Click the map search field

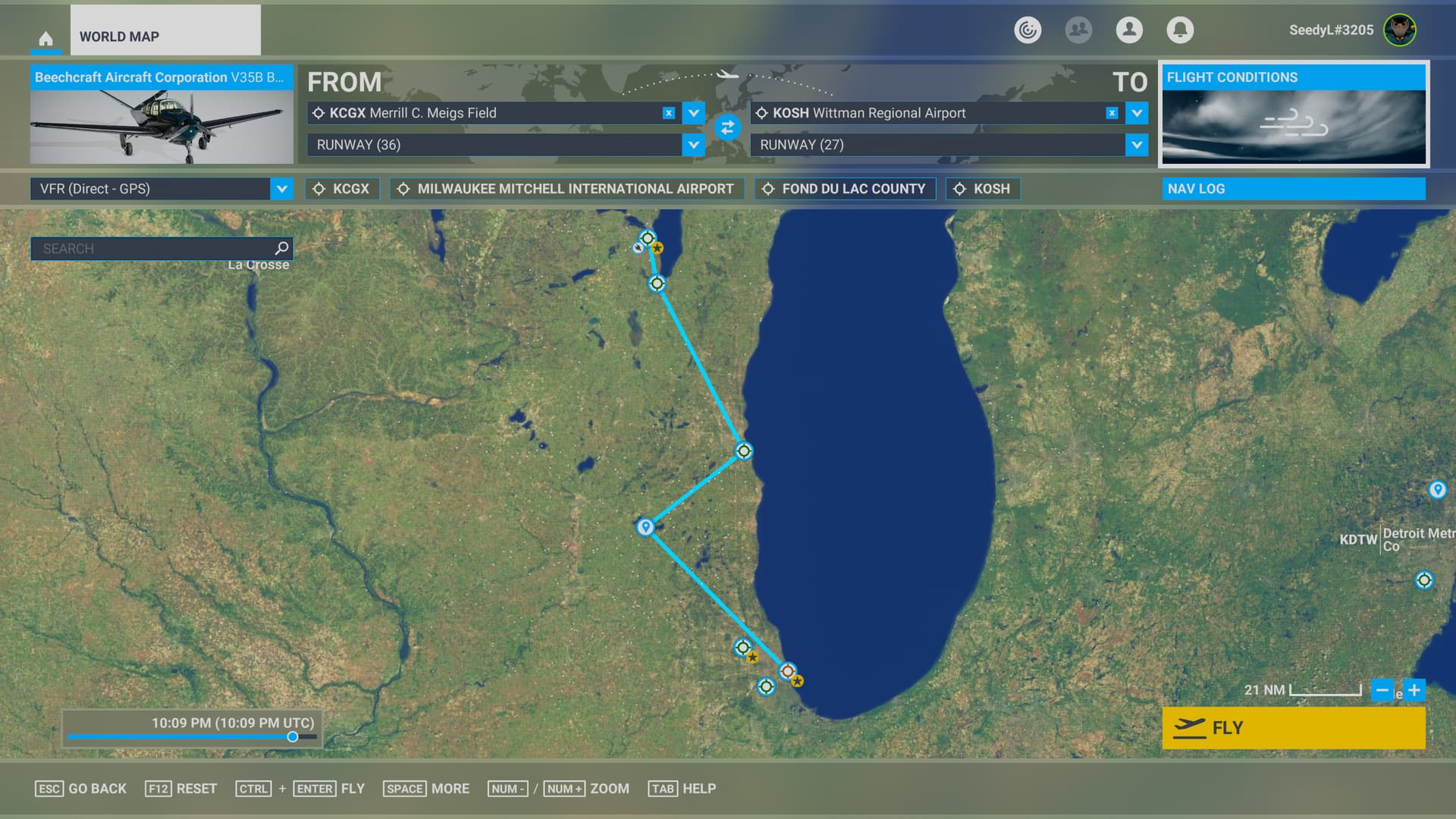pos(152,249)
